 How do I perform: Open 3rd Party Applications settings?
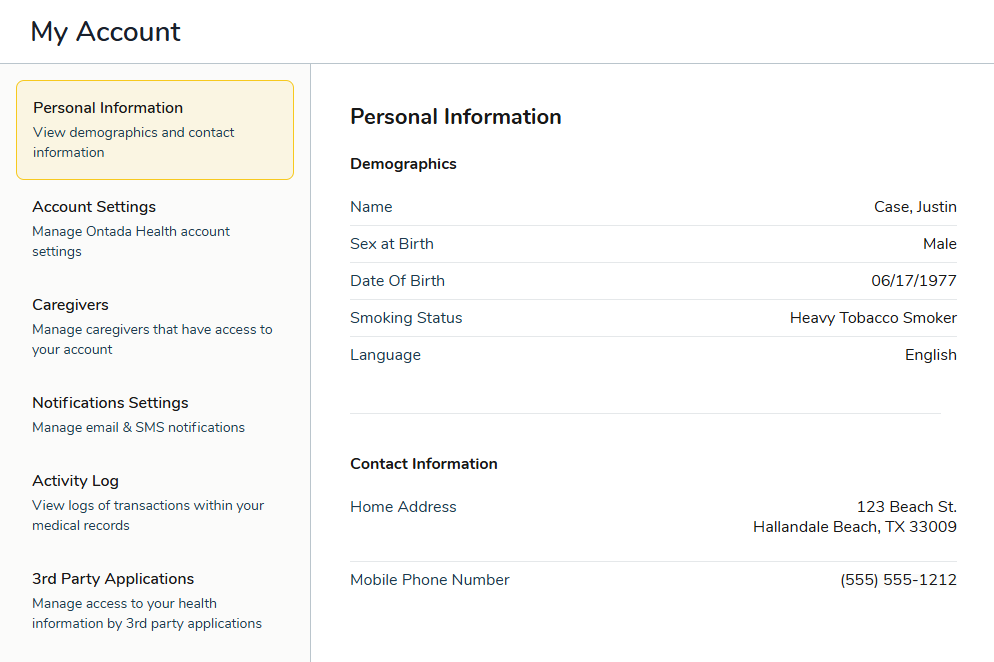[113, 578]
